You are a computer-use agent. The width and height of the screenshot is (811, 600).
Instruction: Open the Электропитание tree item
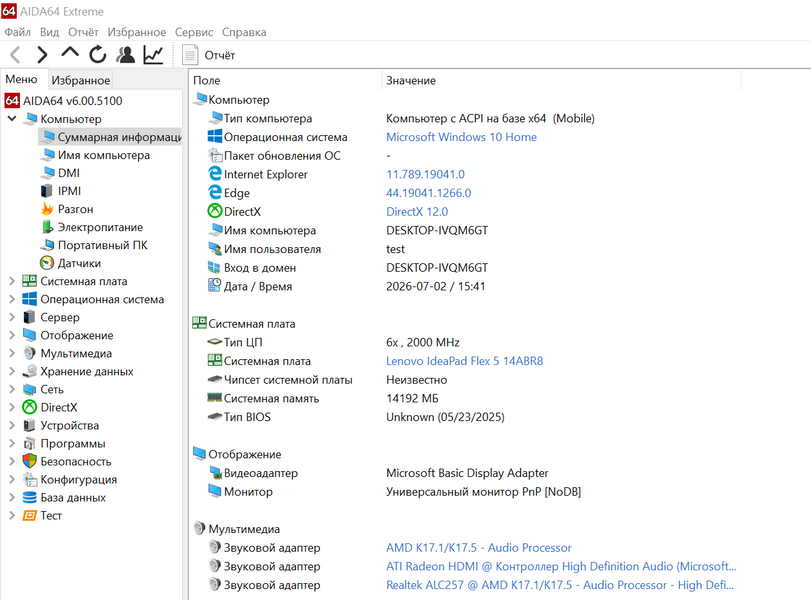click(100, 227)
